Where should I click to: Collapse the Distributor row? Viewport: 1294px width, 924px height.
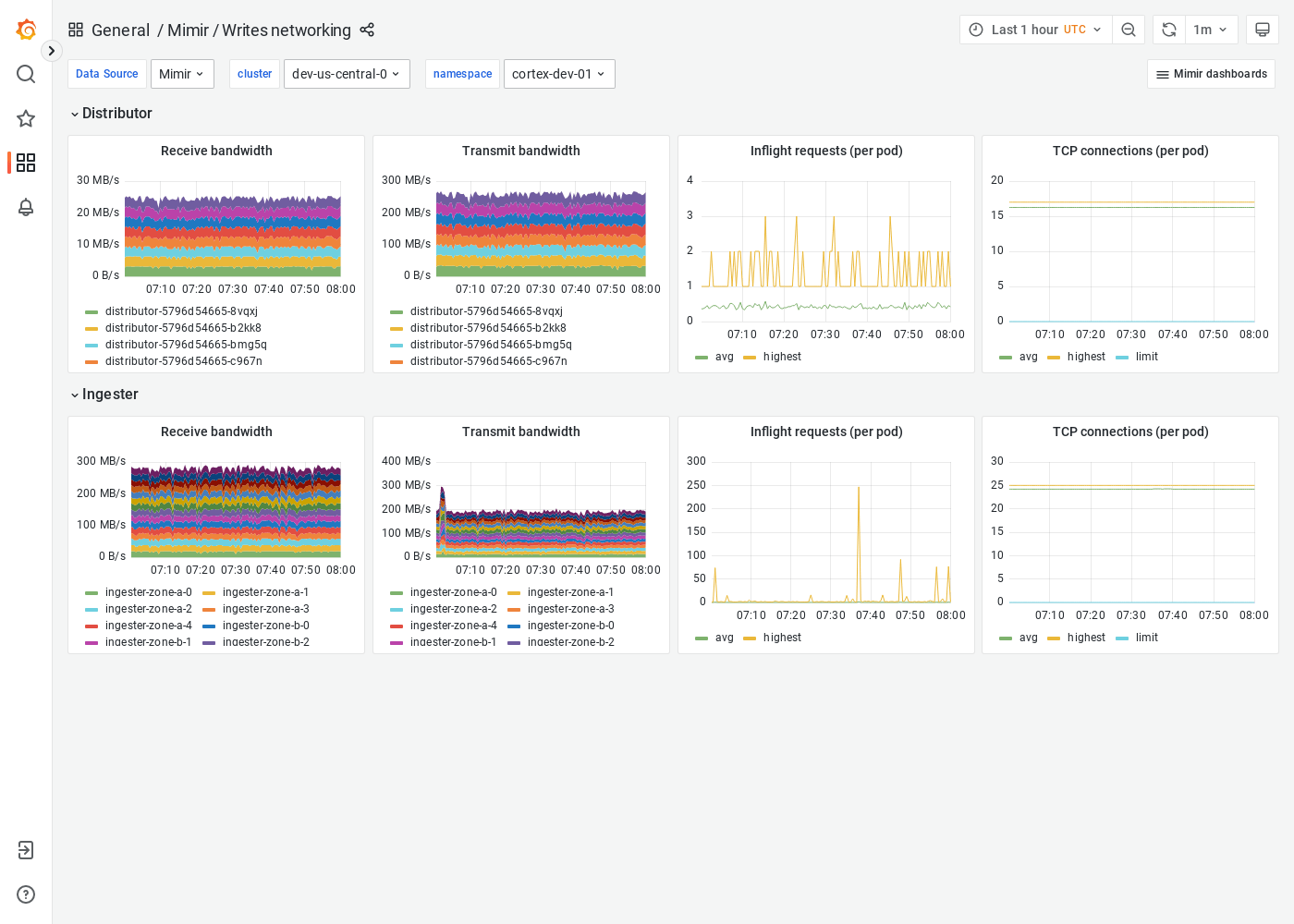tap(112, 113)
